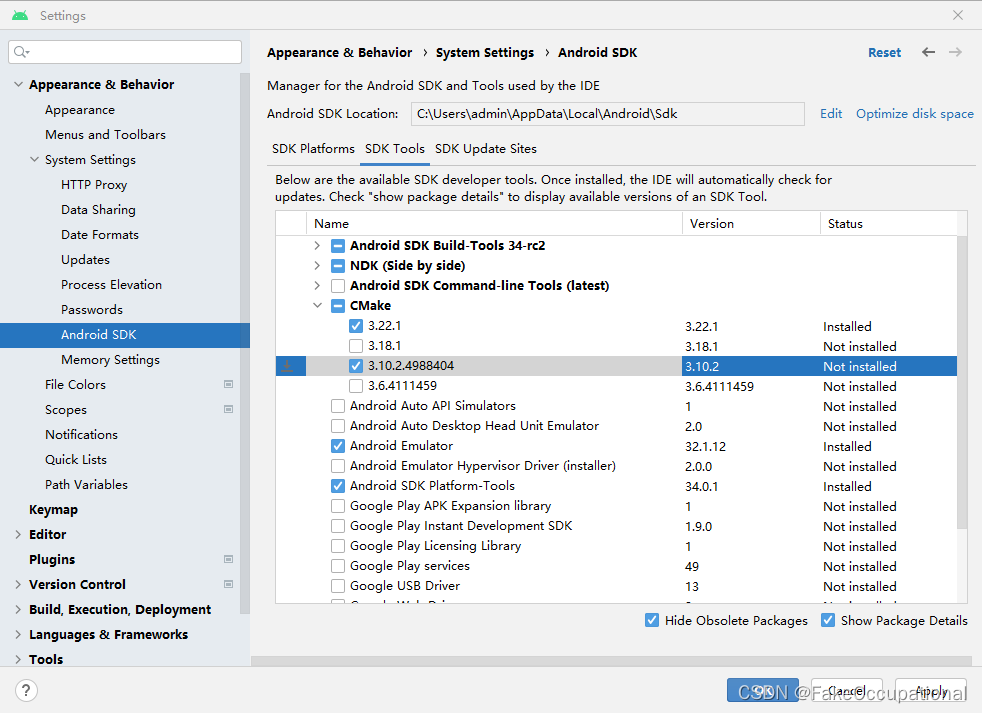Image resolution: width=982 pixels, height=713 pixels.
Task: Click the project-level icon beside Plugins
Action: [x=229, y=559]
